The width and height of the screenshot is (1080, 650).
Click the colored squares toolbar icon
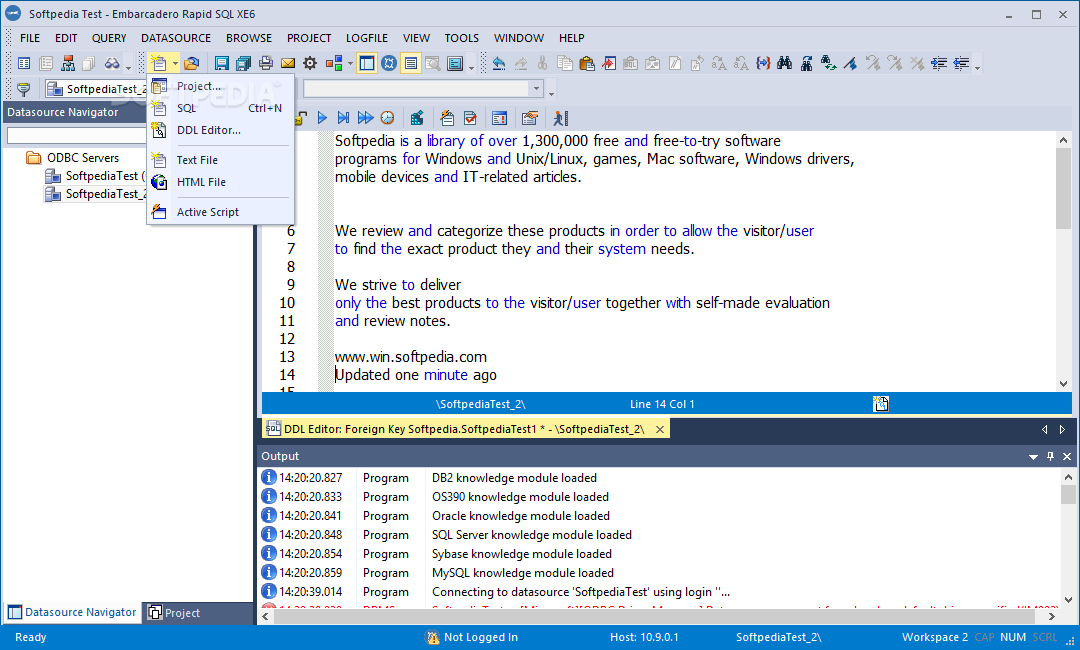click(334, 63)
